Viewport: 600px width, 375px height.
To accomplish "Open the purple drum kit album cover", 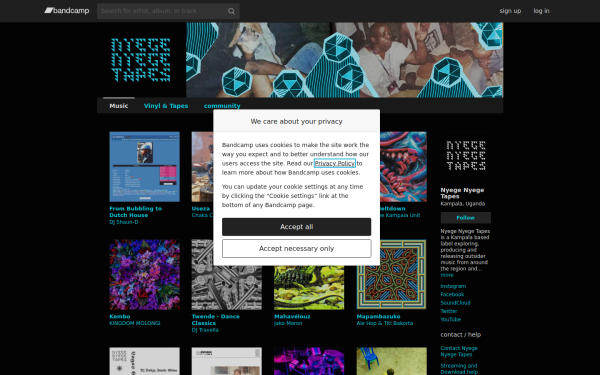I will [309, 361].
